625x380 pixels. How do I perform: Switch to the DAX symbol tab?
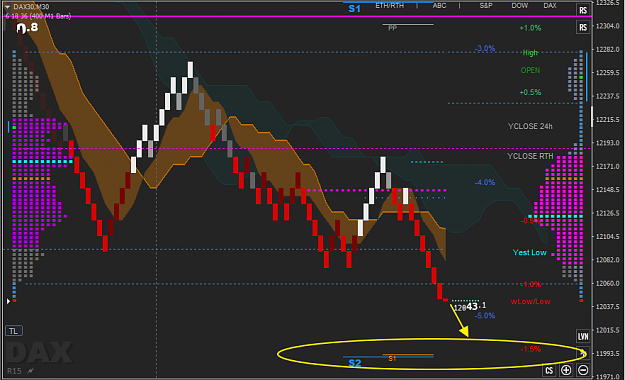point(550,6)
